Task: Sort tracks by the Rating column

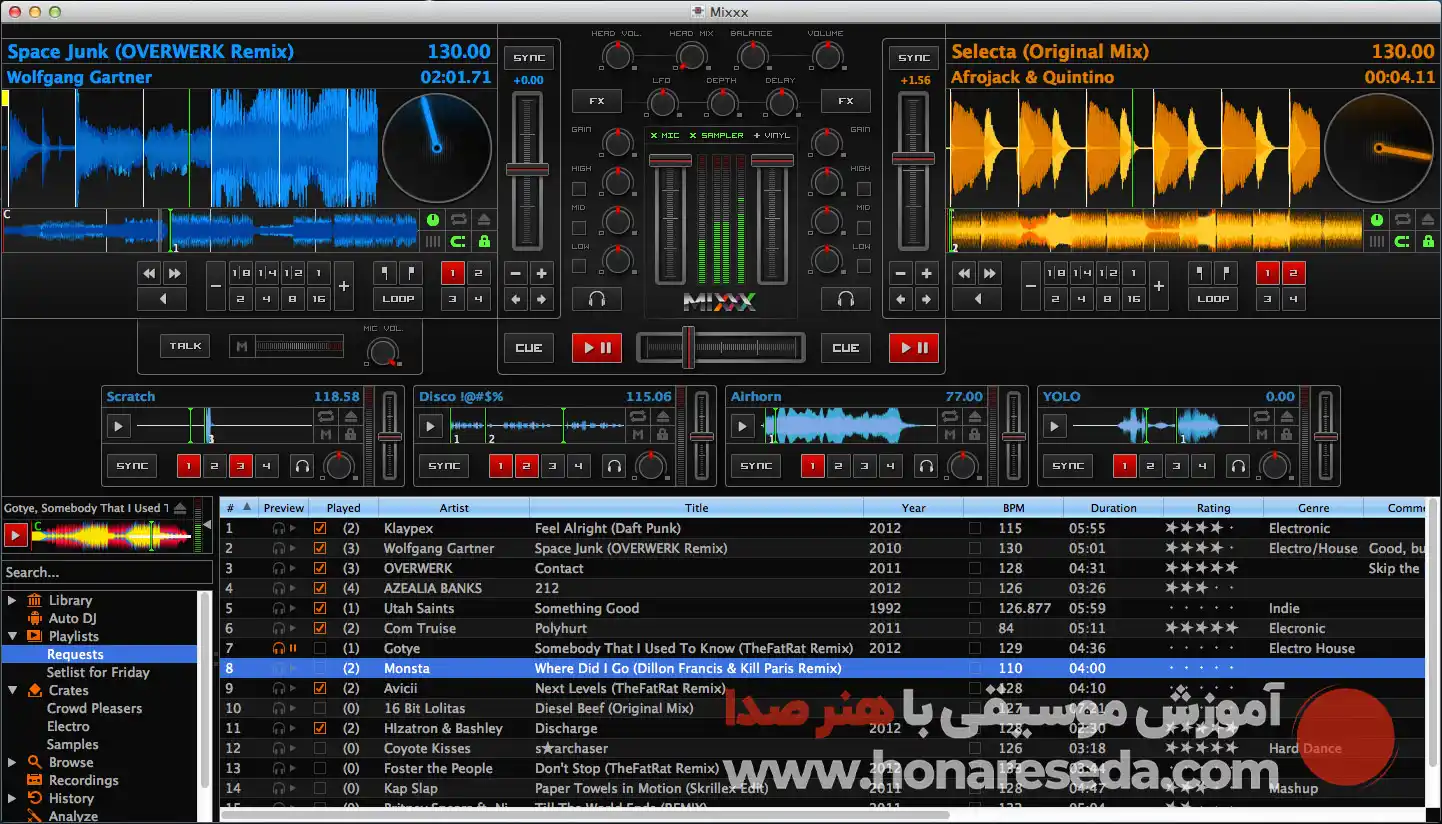Action: (x=1214, y=508)
